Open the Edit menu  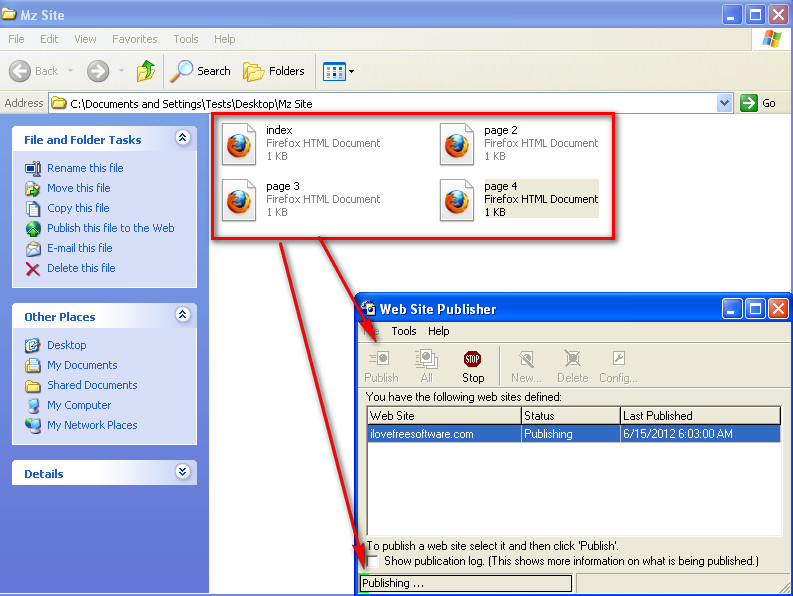[x=49, y=39]
